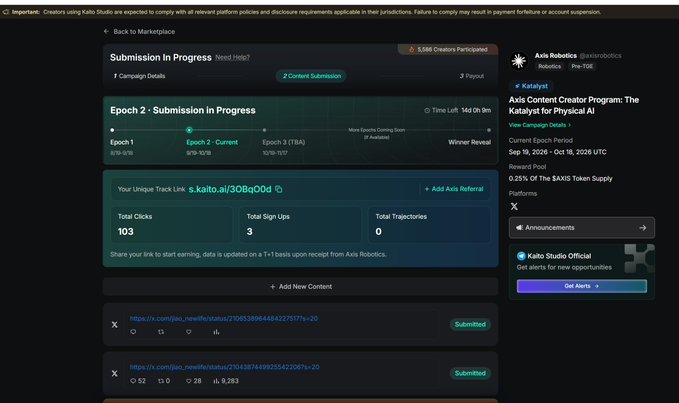
Task: Click the X platform icon under Platforms
Action: (x=514, y=206)
